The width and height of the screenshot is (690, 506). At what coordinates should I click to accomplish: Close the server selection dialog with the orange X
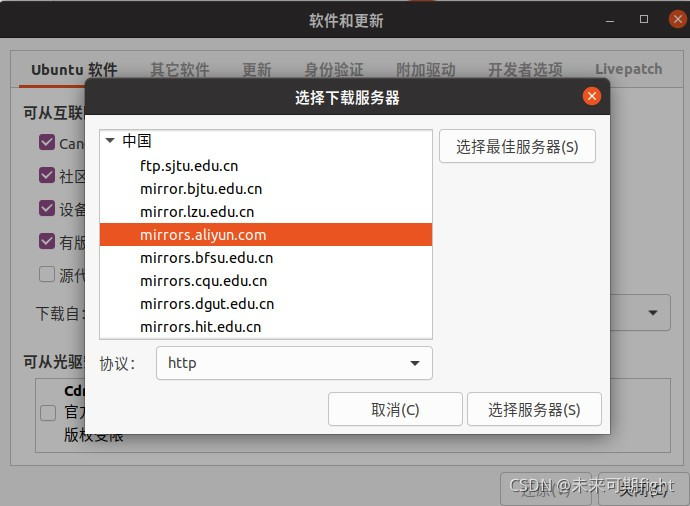(x=592, y=96)
